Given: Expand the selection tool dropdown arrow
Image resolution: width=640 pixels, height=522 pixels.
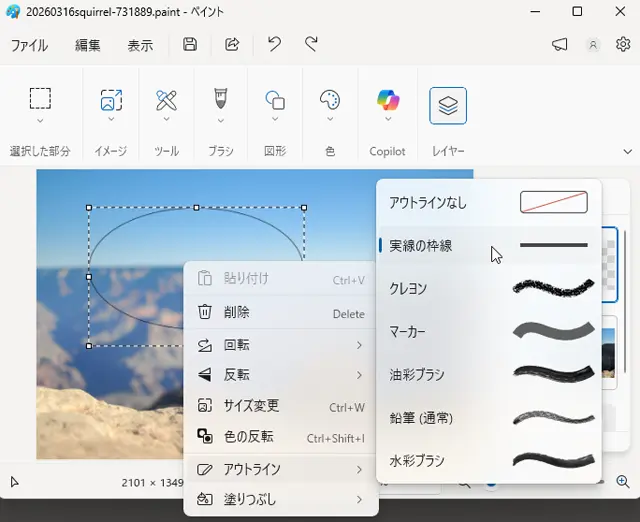Looking at the screenshot, I should (40, 121).
